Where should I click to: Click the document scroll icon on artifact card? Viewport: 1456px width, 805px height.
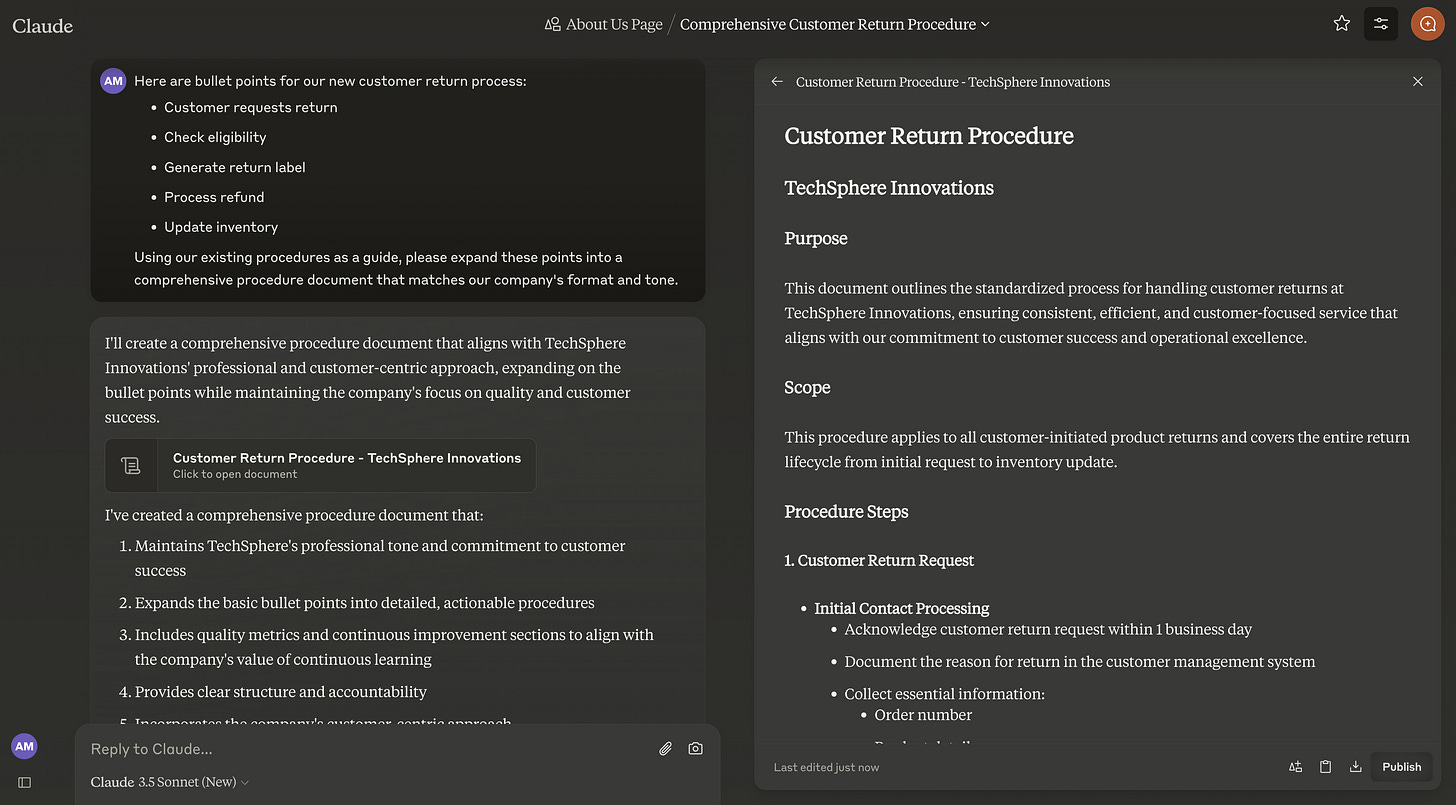click(x=131, y=465)
